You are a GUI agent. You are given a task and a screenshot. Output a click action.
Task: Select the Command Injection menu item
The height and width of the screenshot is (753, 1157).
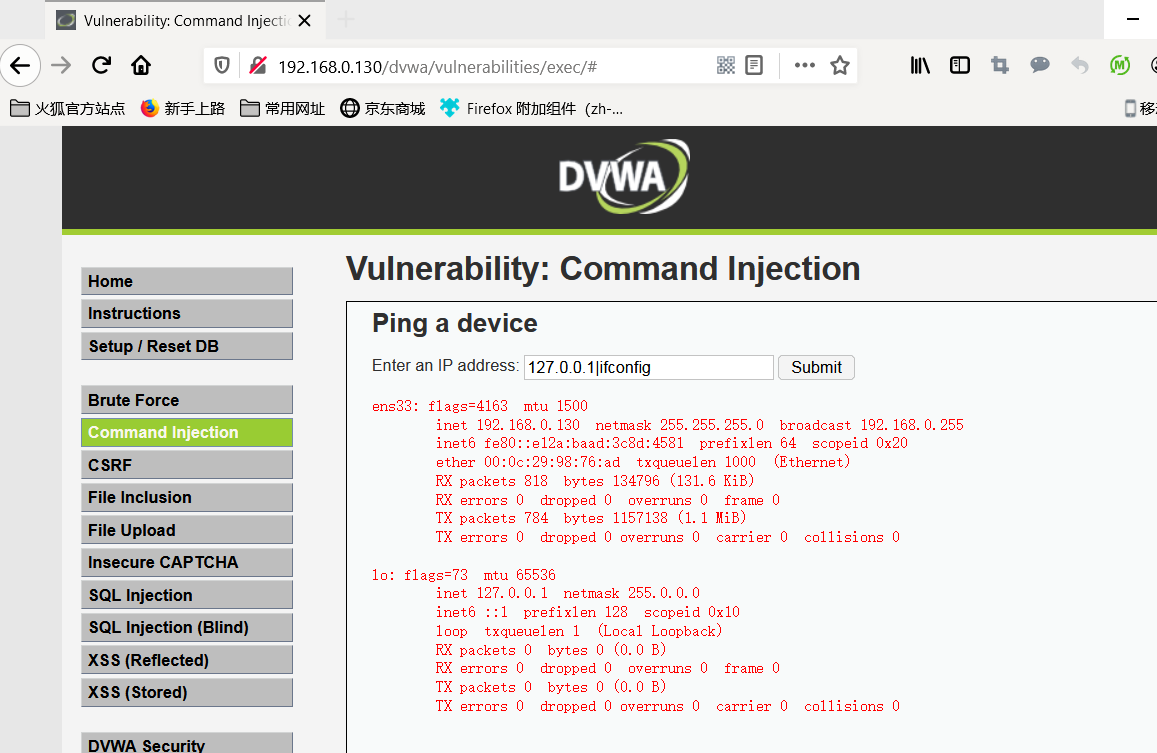click(187, 433)
